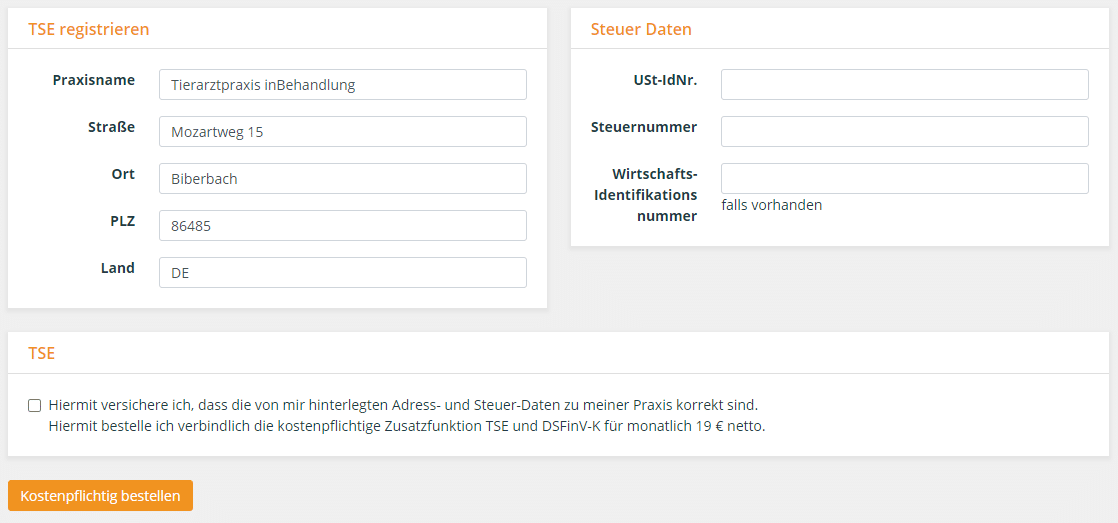Tick the address and tax data confirmation checkbox

[34, 405]
